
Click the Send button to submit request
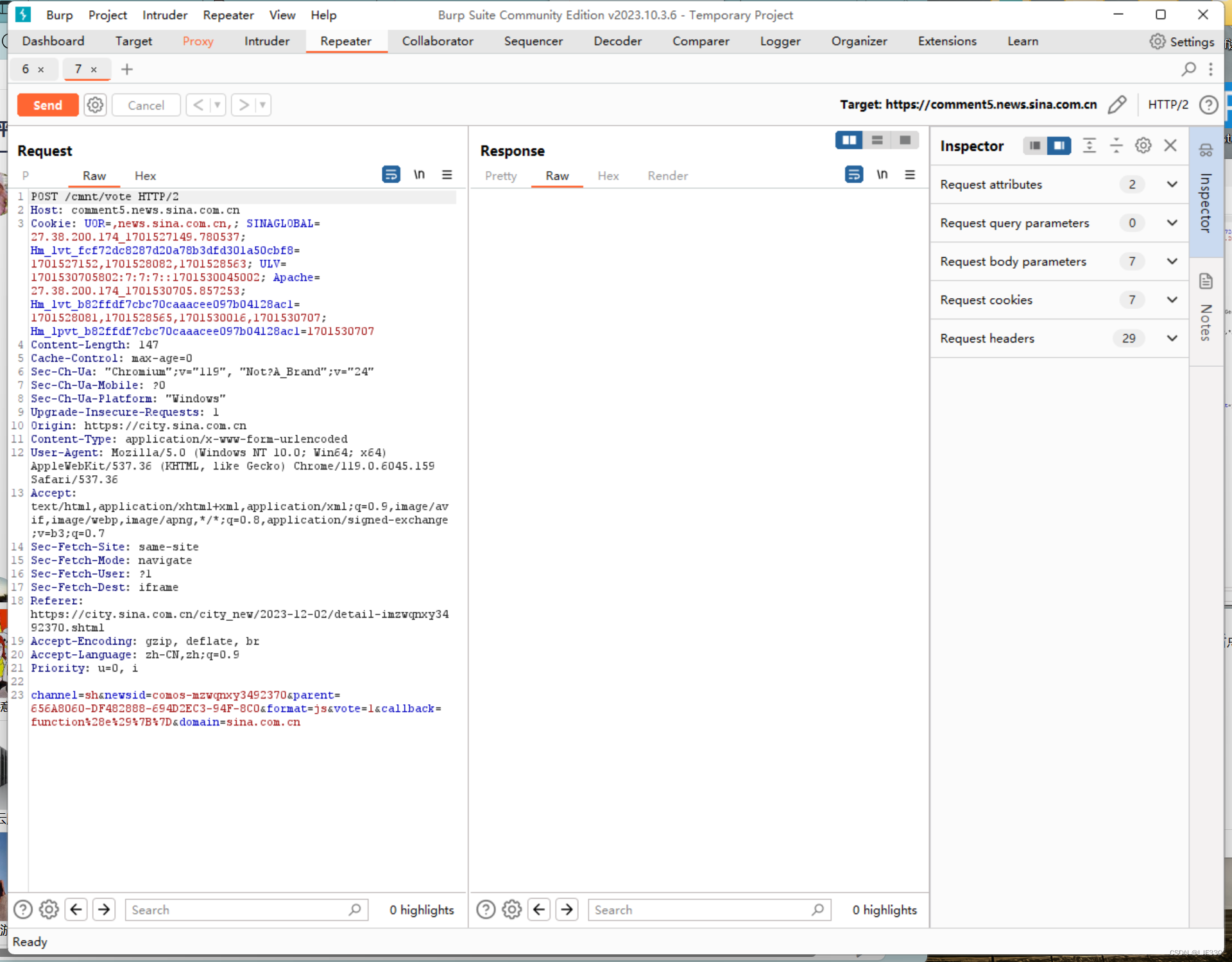tap(46, 104)
